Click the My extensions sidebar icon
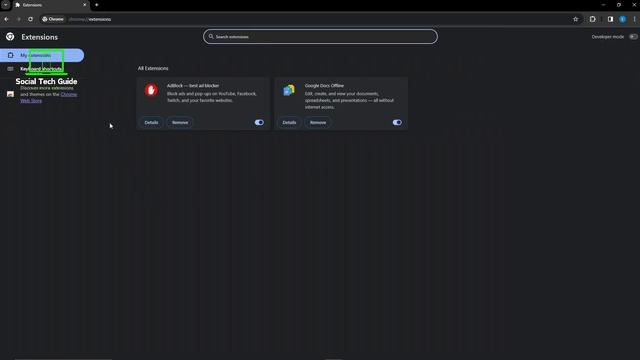 point(10,55)
